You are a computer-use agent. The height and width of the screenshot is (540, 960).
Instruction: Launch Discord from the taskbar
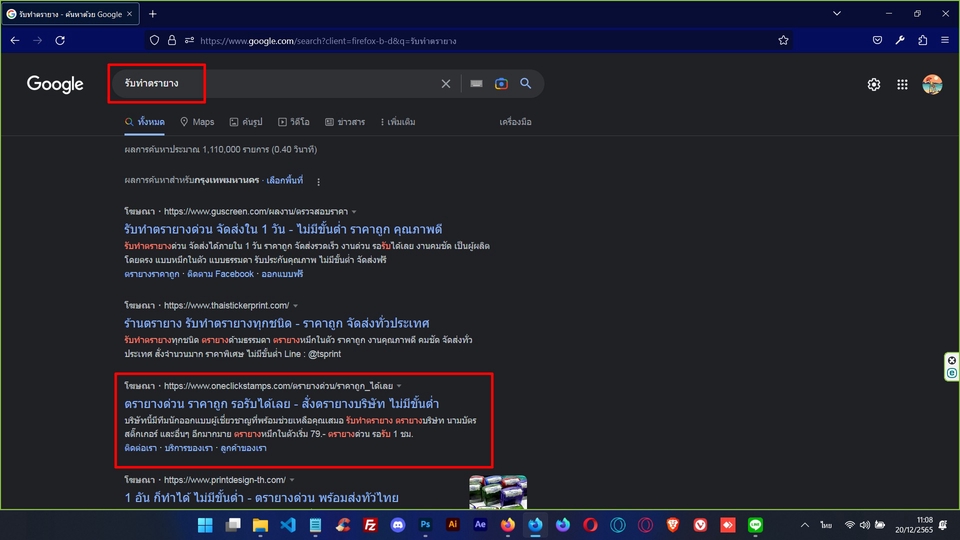click(x=398, y=525)
